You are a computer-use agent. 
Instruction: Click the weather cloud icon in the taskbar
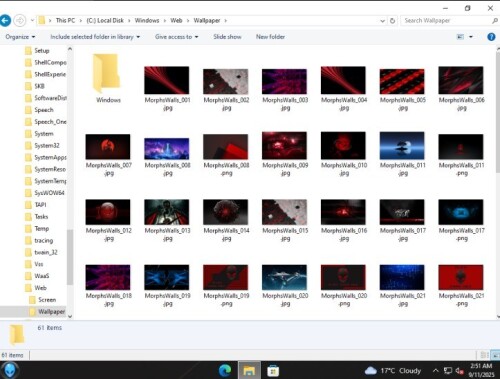[370, 370]
